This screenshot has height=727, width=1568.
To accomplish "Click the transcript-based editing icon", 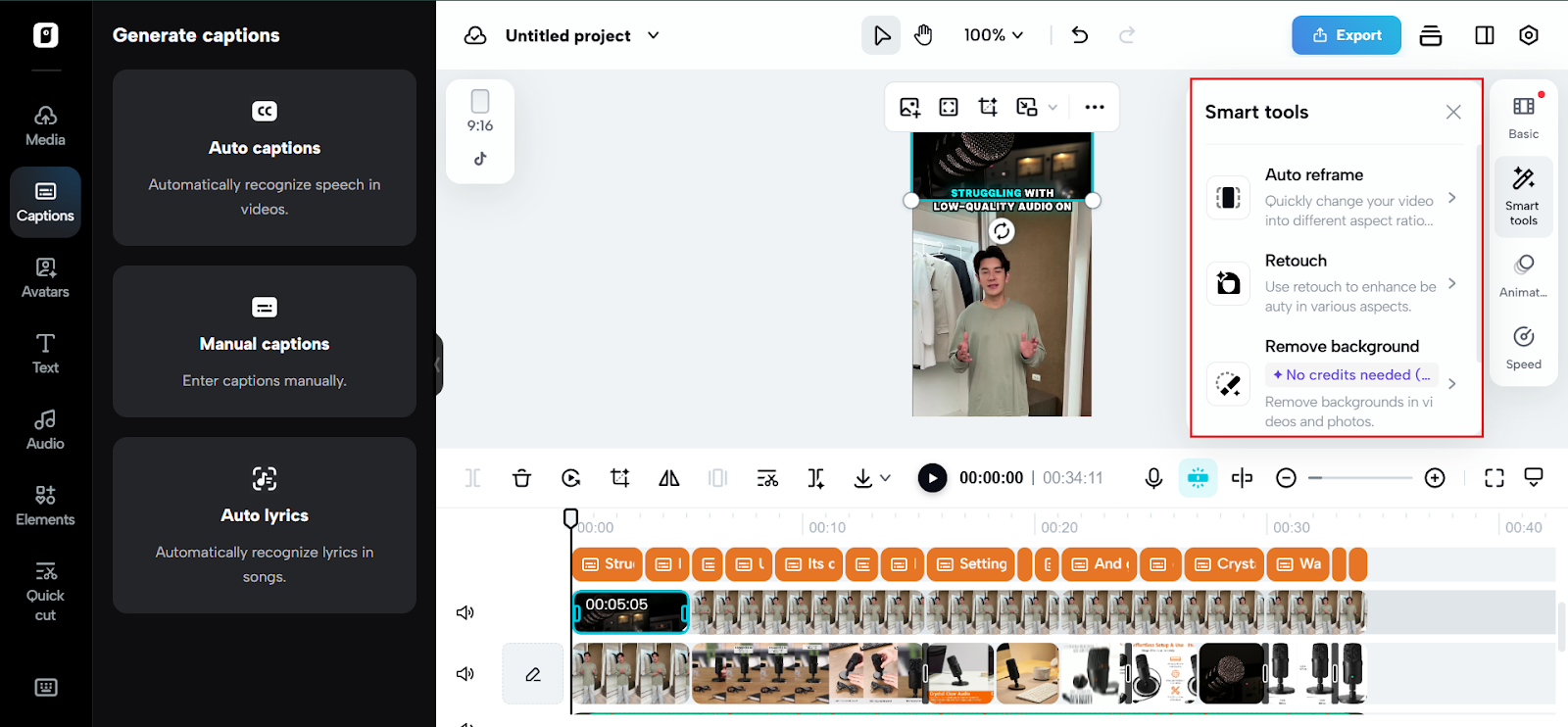I will tap(767, 478).
